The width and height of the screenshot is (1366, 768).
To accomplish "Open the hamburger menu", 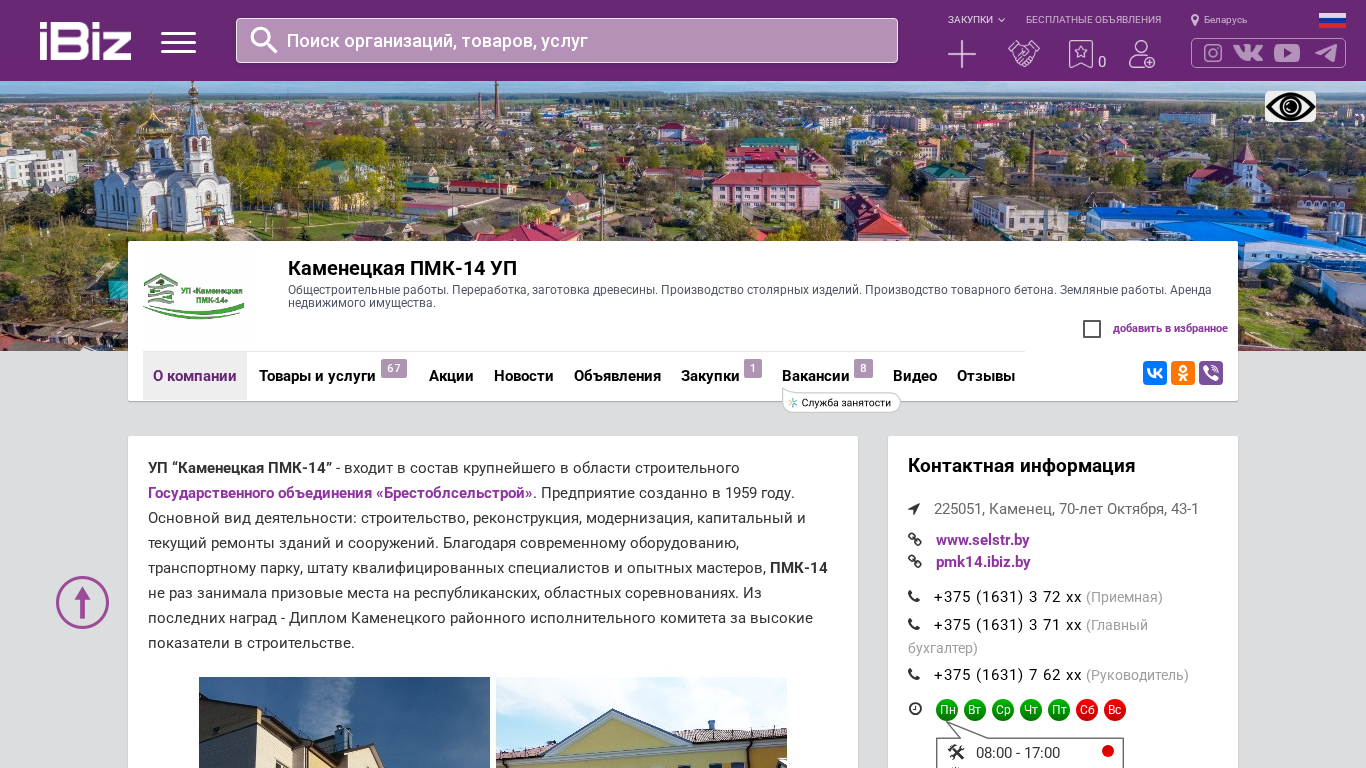I will (178, 42).
